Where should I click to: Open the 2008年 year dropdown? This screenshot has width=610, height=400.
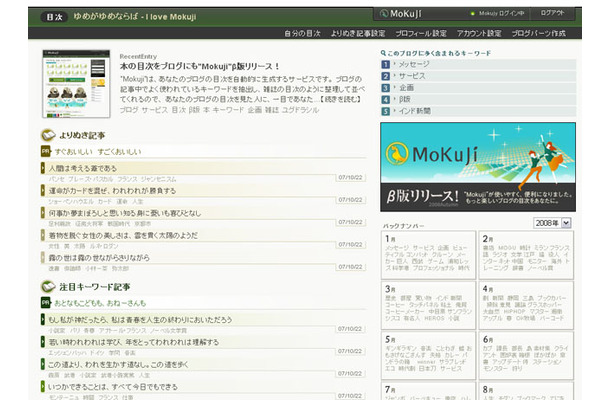coord(552,223)
